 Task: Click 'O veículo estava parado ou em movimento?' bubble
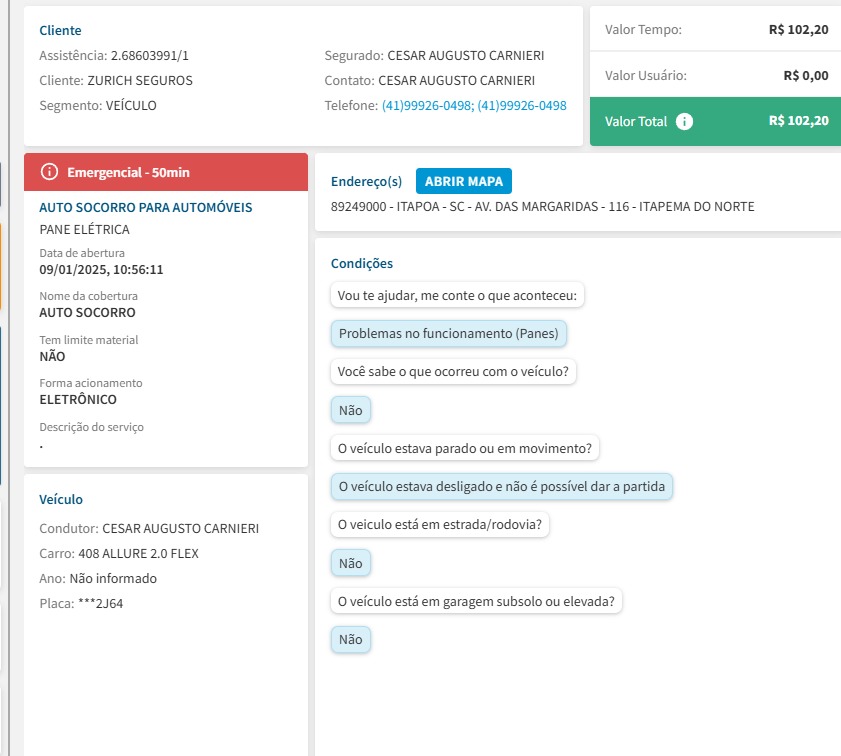pos(464,448)
